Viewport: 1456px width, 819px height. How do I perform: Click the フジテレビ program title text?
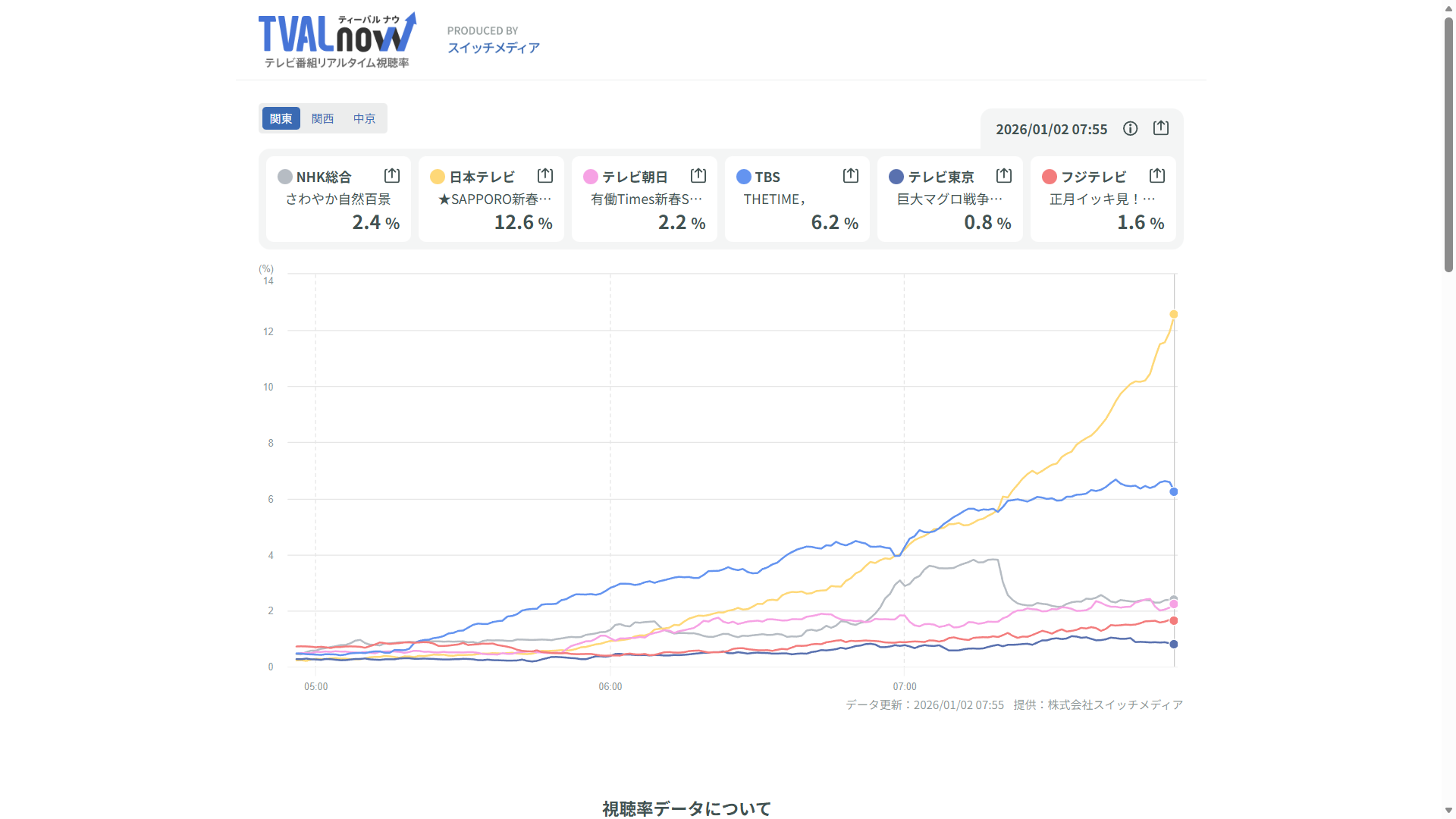pyautogui.click(x=1102, y=199)
